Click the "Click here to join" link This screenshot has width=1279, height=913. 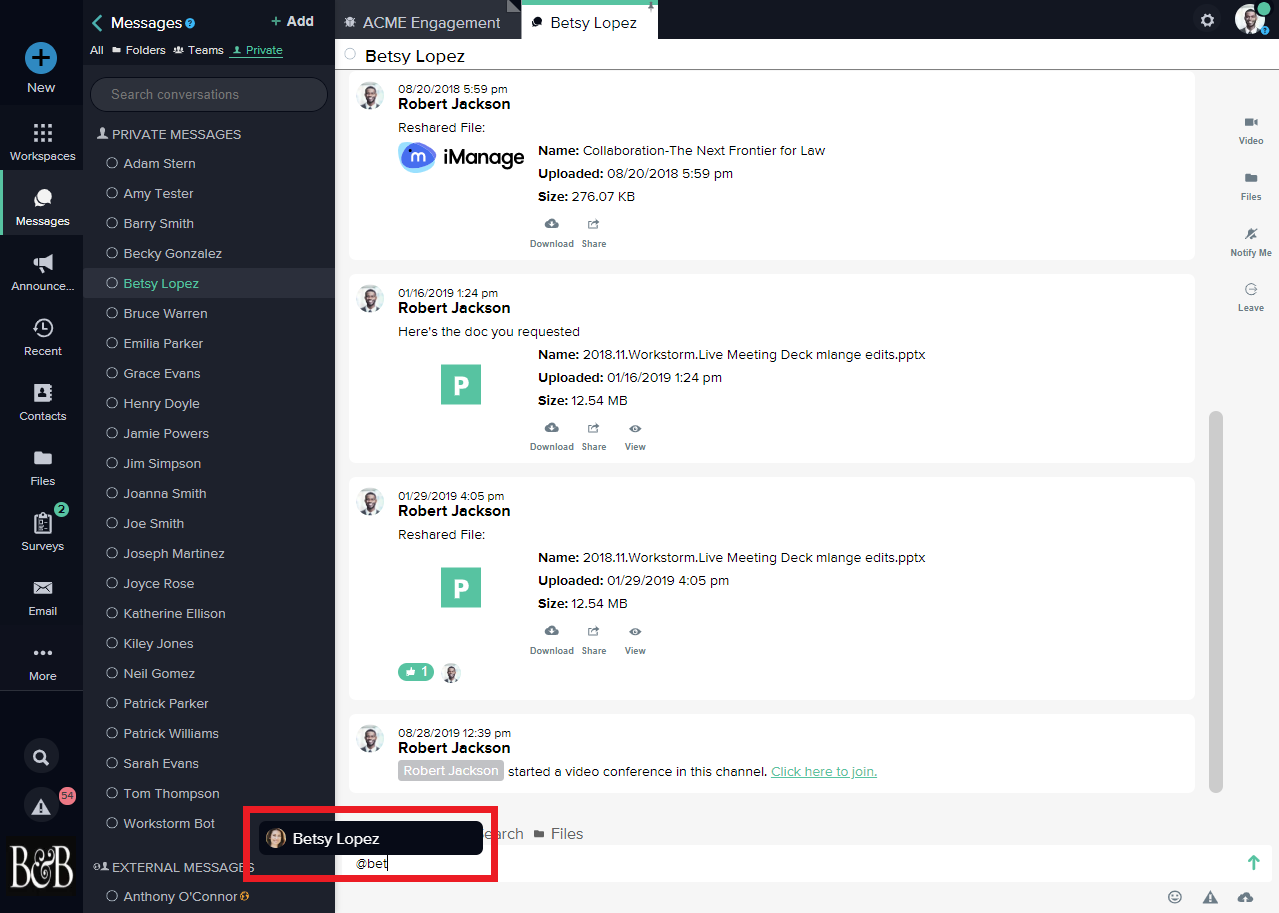coord(824,771)
